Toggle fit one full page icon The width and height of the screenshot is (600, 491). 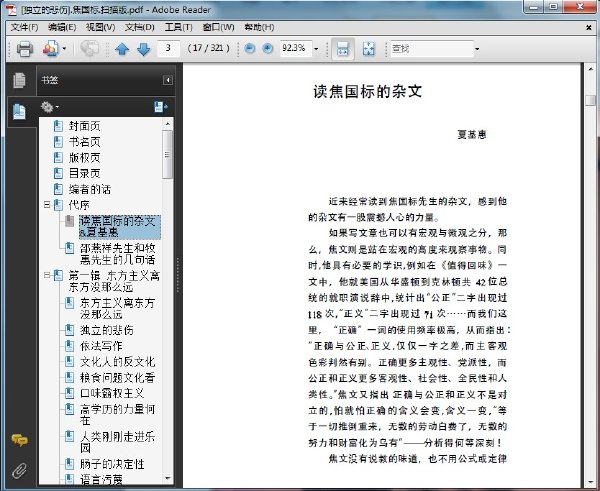369,49
